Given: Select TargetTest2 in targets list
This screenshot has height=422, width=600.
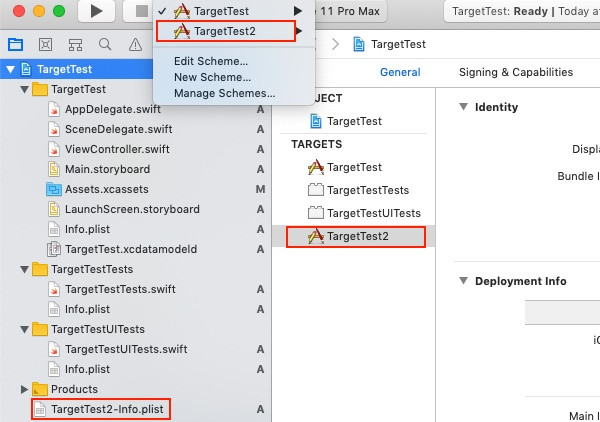Looking at the screenshot, I should pos(356,236).
